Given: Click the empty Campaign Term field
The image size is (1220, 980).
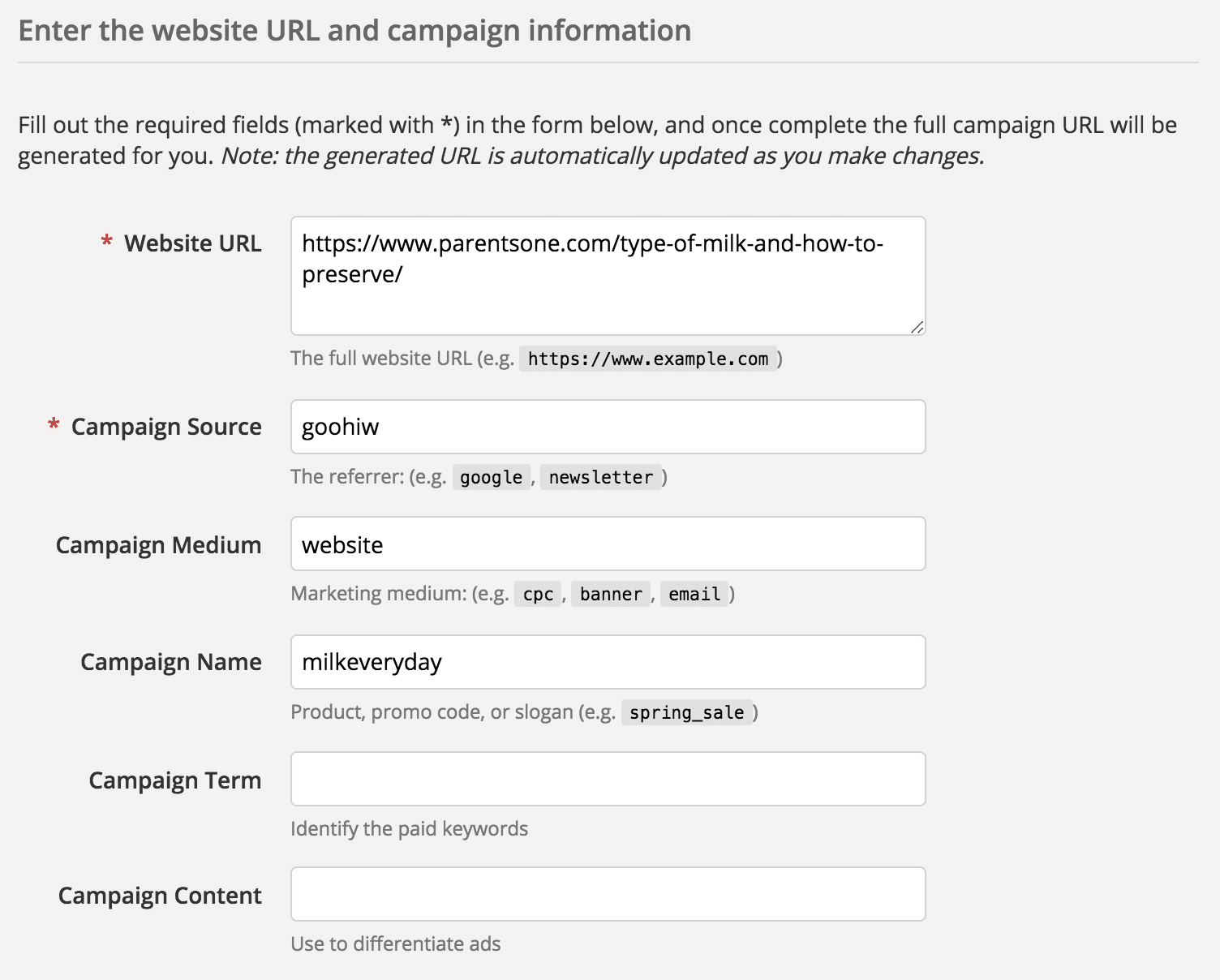Looking at the screenshot, I should tap(608, 779).
